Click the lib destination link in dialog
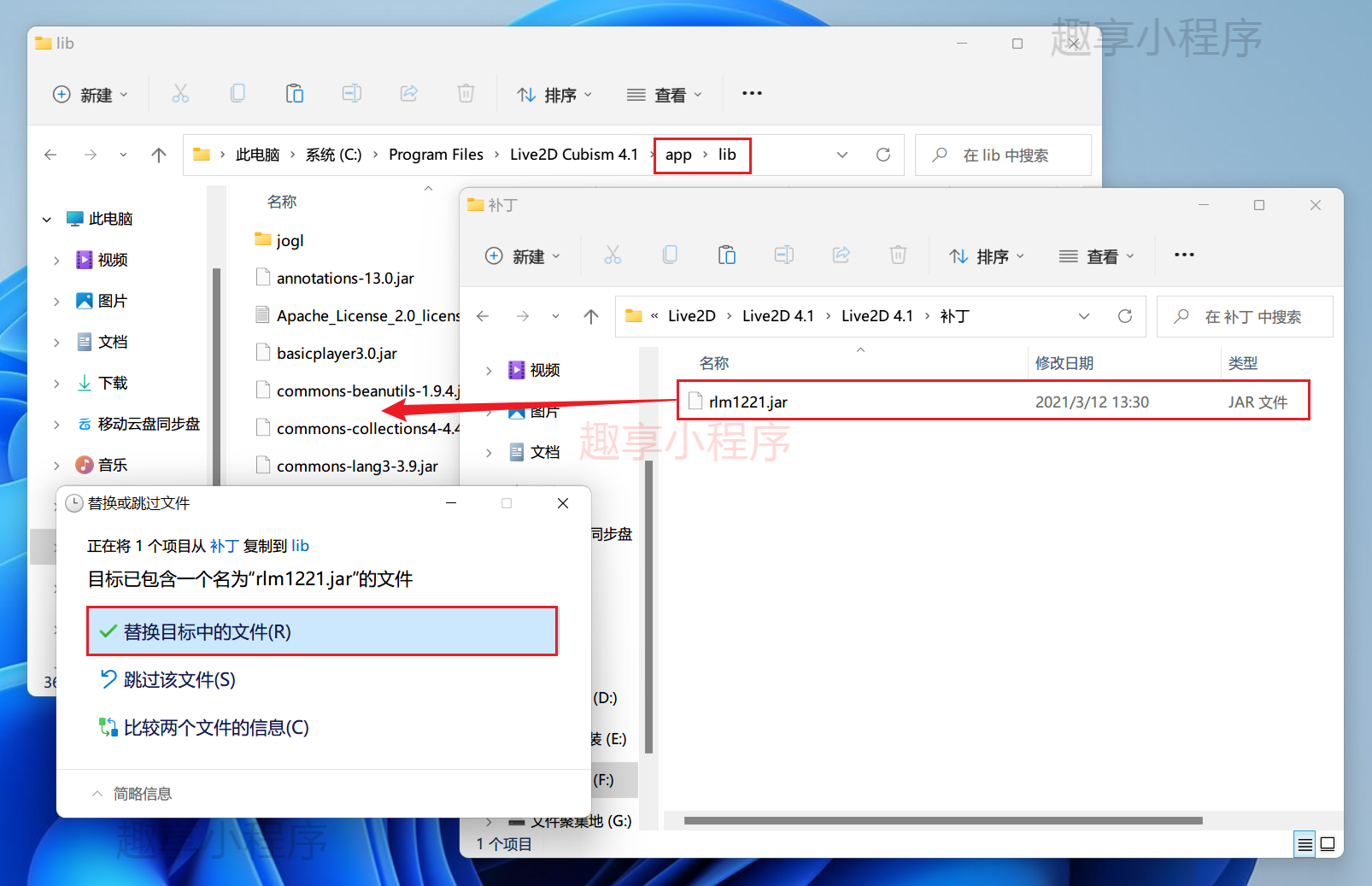1372x886 pixels. pos(300,546)
